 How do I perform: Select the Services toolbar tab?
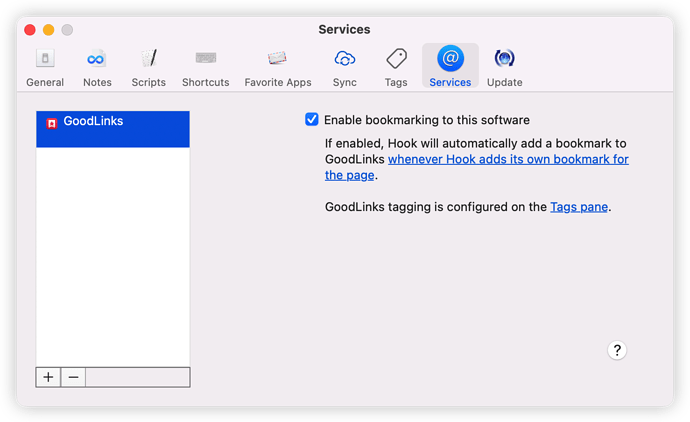coord(450,66)
